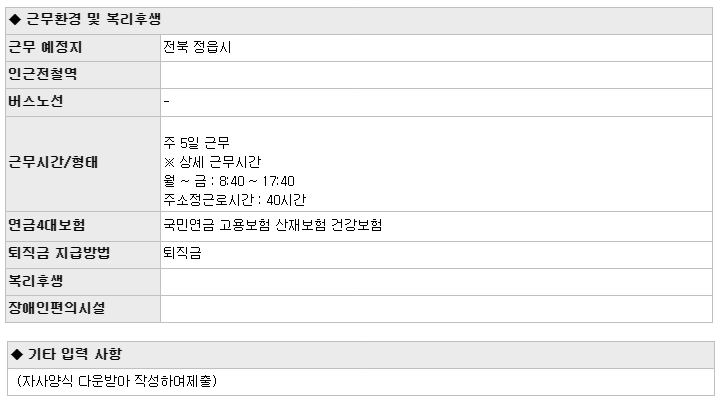Select the 근무 예정지 label cell
Screen dimensions: 720x404
point(83,48)
